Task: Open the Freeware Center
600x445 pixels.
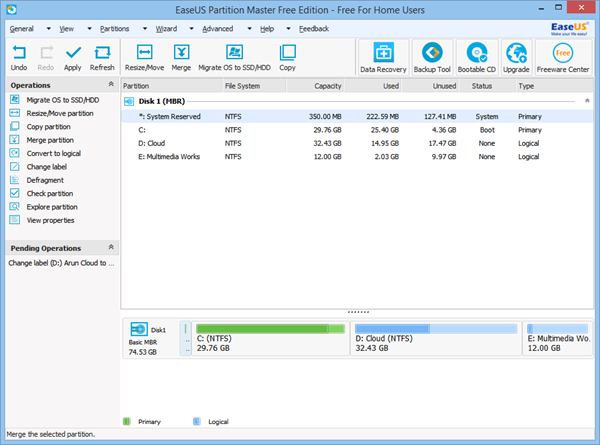Action: click(x=563, y=58)
